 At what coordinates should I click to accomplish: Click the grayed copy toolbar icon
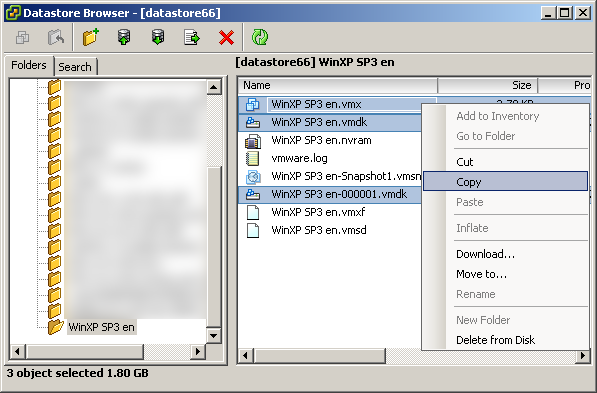[x=22, y=37]
